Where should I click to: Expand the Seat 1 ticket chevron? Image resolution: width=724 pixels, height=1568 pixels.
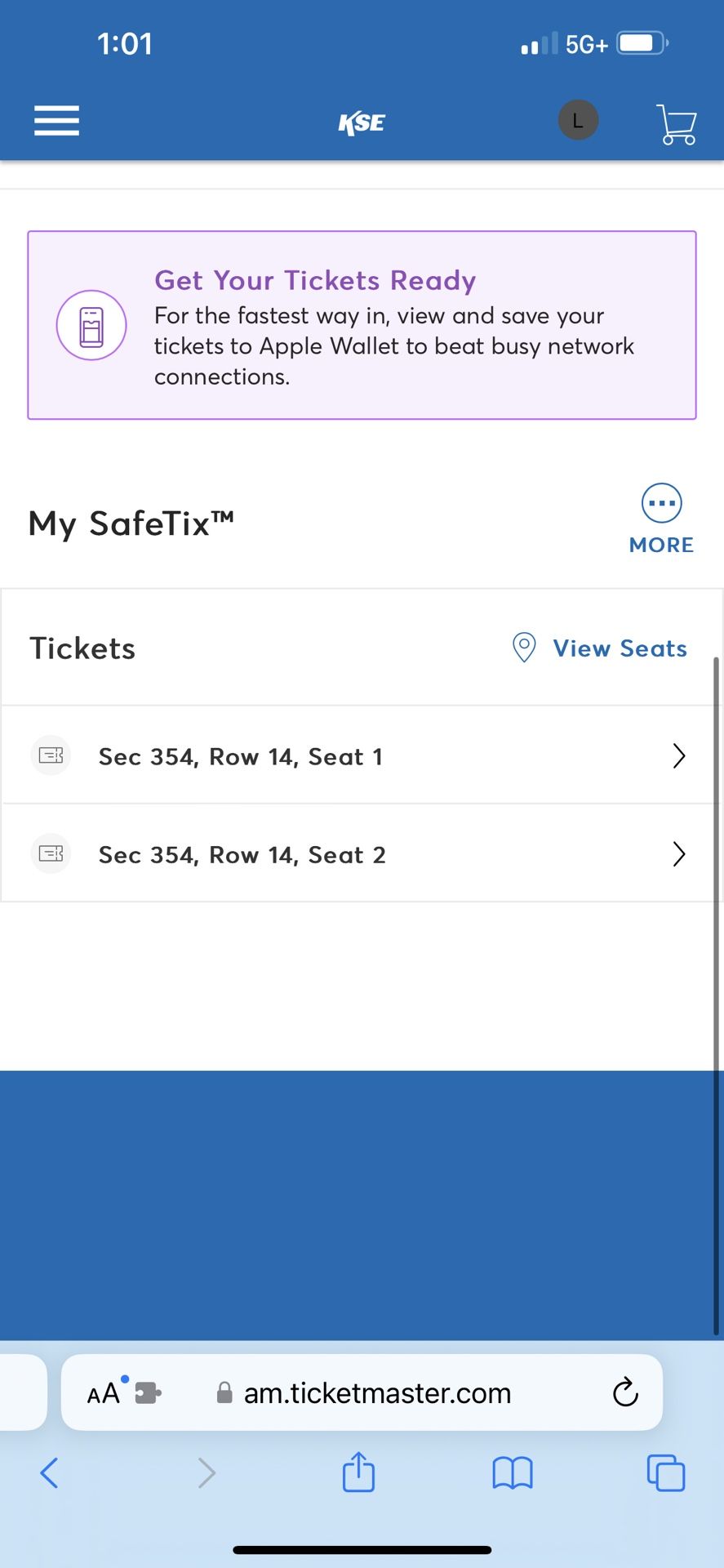click(678, 756)
